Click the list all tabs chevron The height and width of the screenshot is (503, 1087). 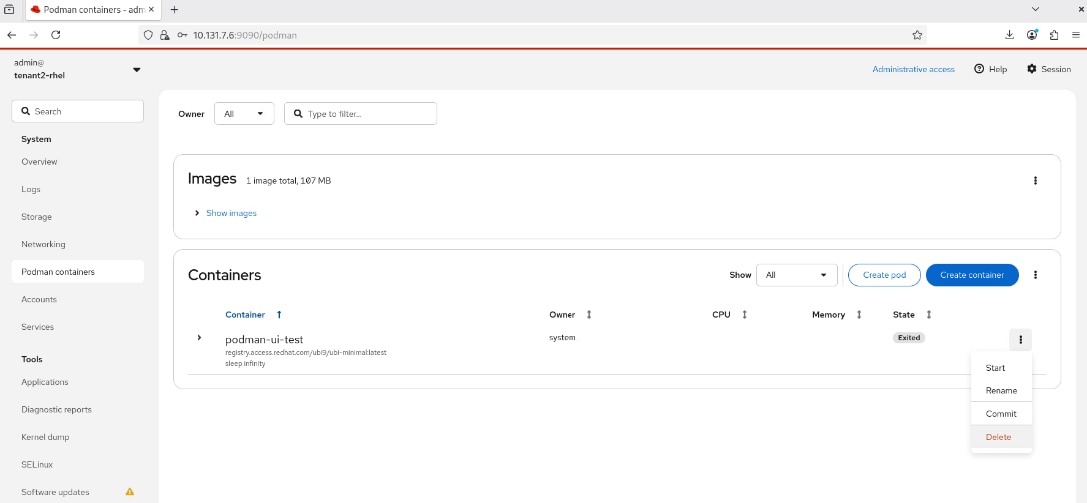[x=1036, y=10]
